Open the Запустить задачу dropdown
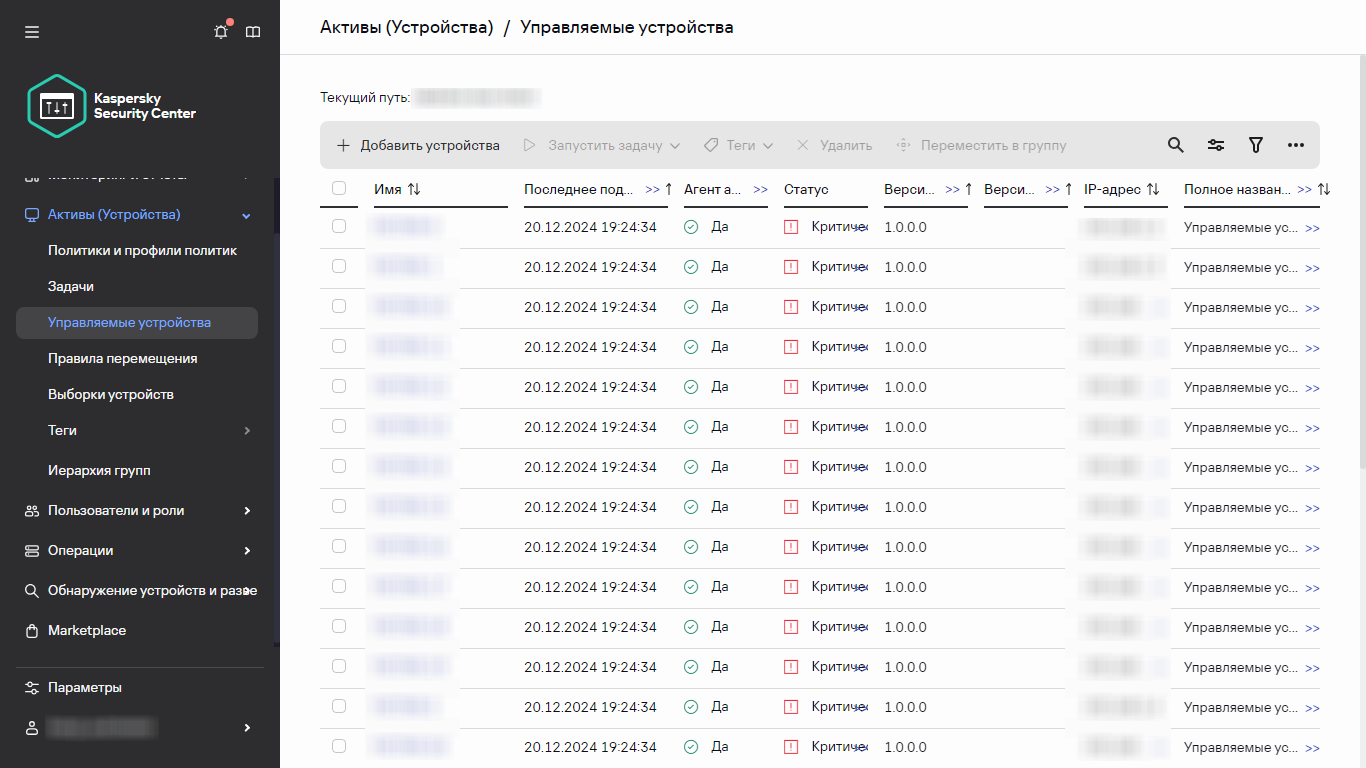This screenshot has width=1366, height=768. 601,145
